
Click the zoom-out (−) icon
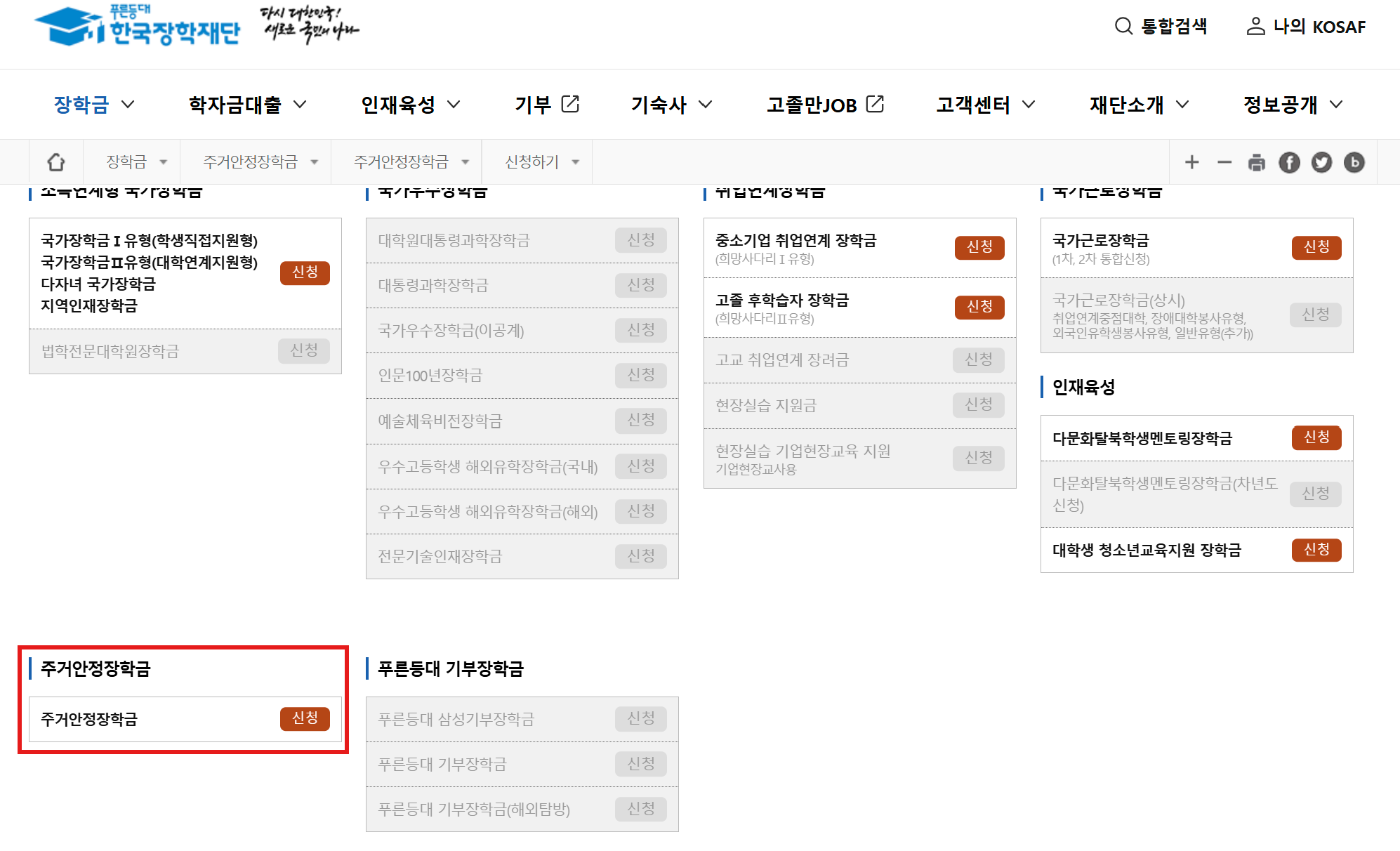[x=1224, y=162]
